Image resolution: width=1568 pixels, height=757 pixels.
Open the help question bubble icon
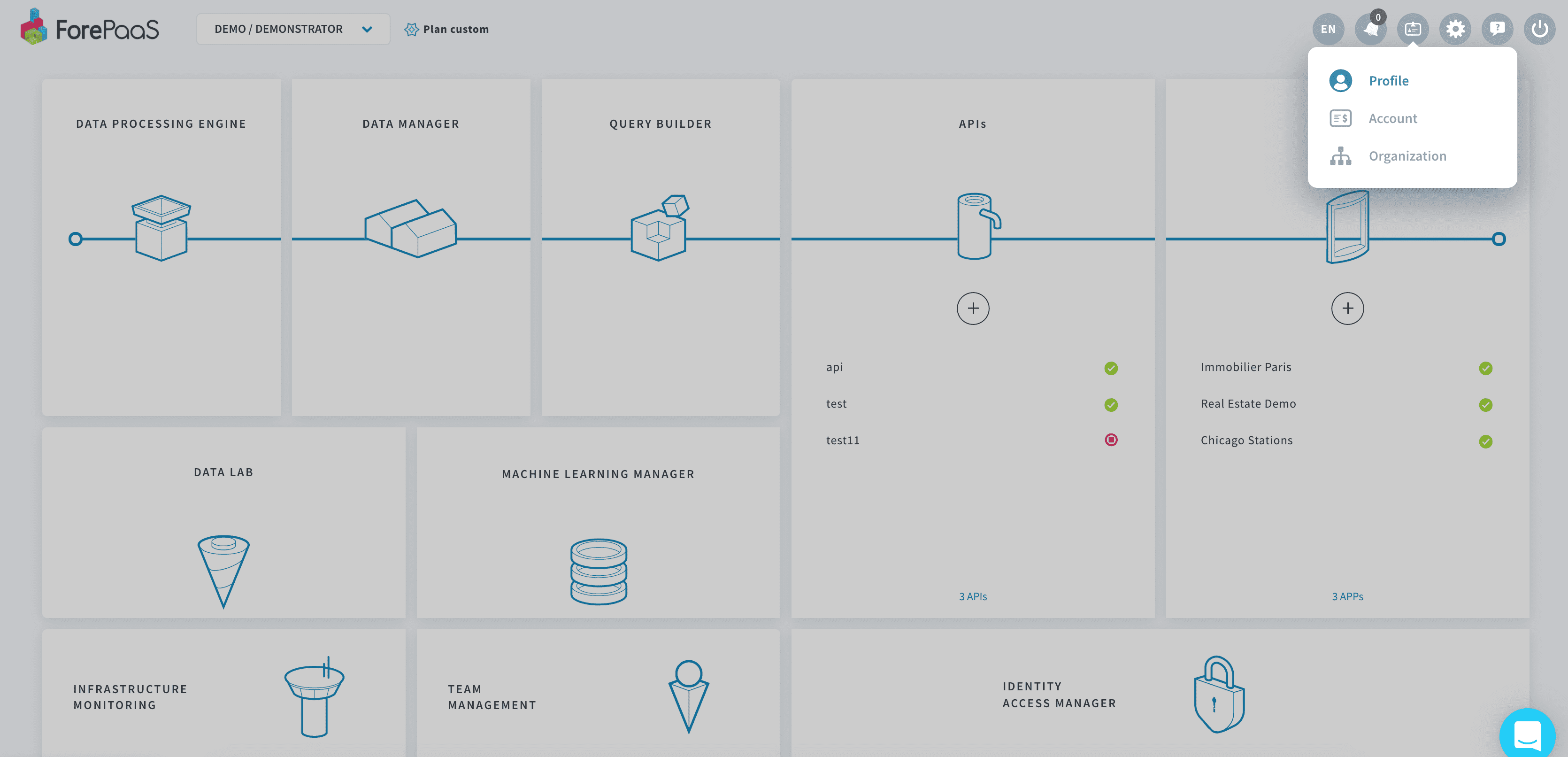pos(1498,29)
